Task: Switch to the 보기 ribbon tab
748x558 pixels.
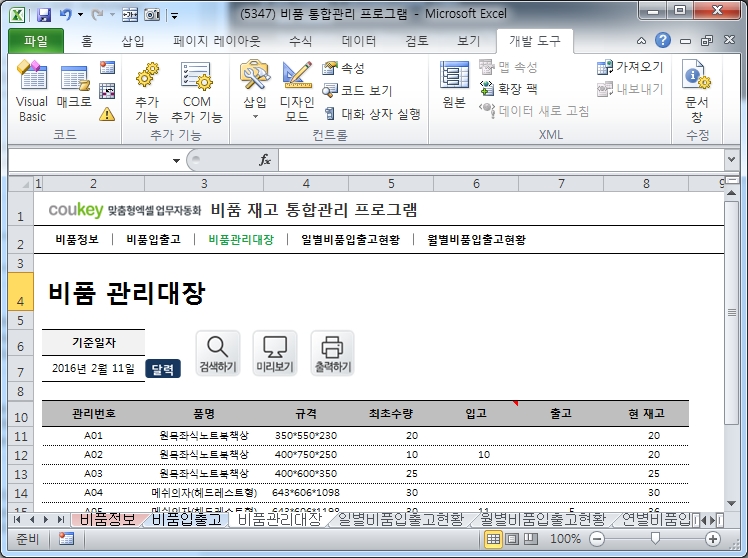Action: [x=468, y=41]
